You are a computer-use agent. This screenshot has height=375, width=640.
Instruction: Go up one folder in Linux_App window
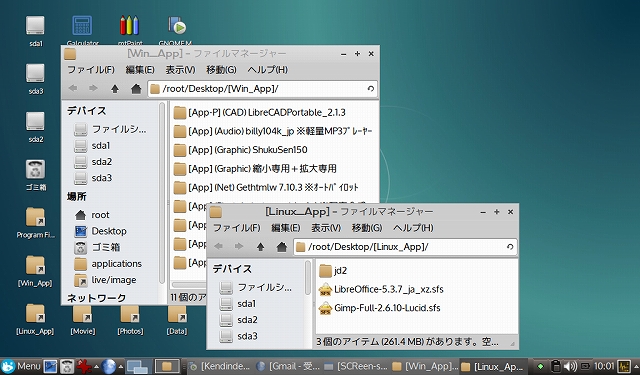point(260,246)
